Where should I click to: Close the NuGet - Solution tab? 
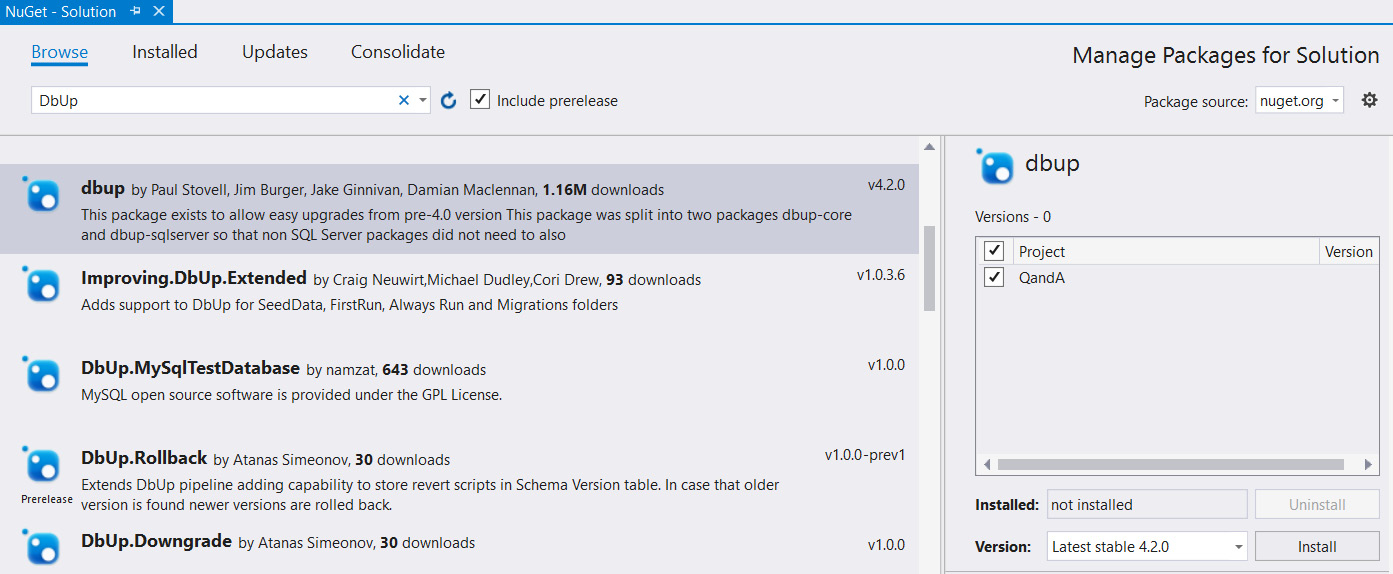(158, 12)
